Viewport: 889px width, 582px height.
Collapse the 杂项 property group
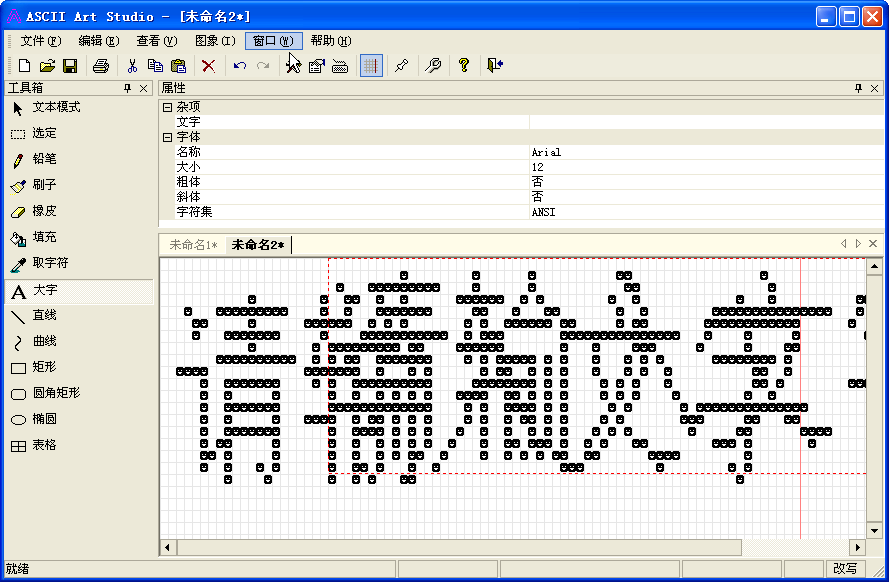(167, 107)
